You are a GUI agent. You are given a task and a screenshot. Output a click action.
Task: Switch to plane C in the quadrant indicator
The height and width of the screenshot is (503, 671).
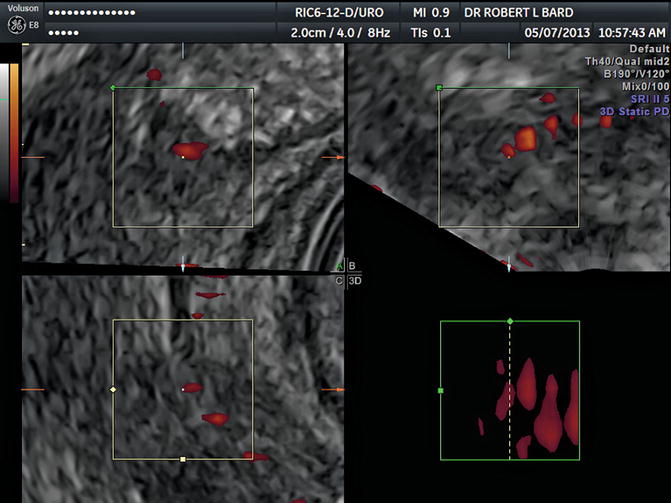[x=339, y=281]
